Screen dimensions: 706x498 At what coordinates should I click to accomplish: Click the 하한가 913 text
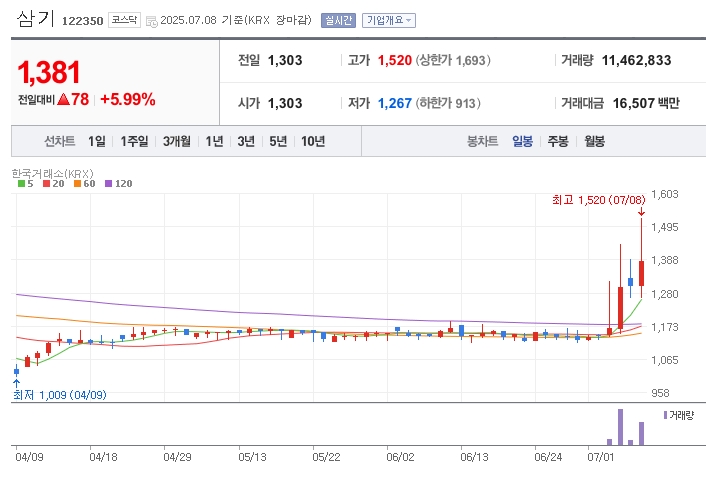coord(448,103)
